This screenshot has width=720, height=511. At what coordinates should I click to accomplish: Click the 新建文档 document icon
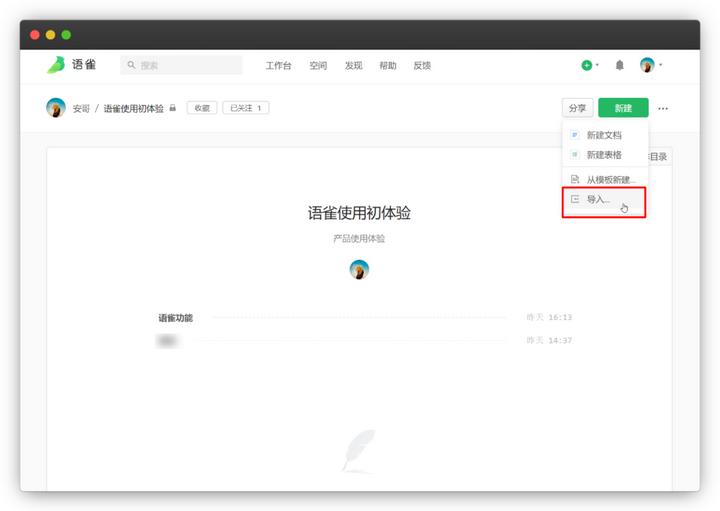coord(574,135)
